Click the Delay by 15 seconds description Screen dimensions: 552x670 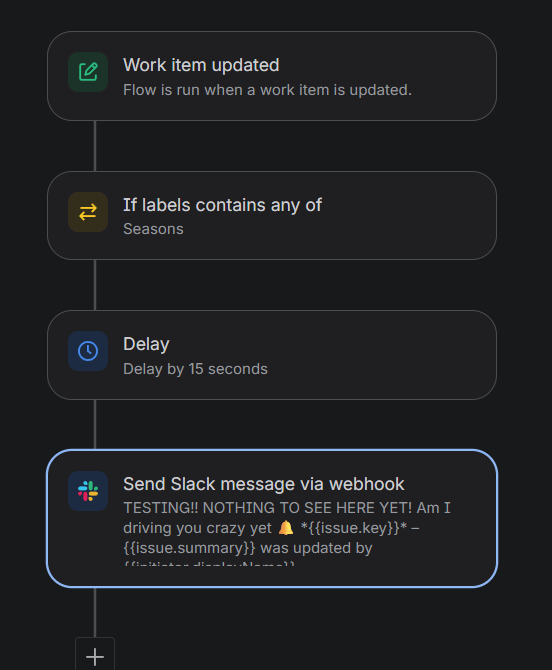pyautogui.click(x=195, y=369)
